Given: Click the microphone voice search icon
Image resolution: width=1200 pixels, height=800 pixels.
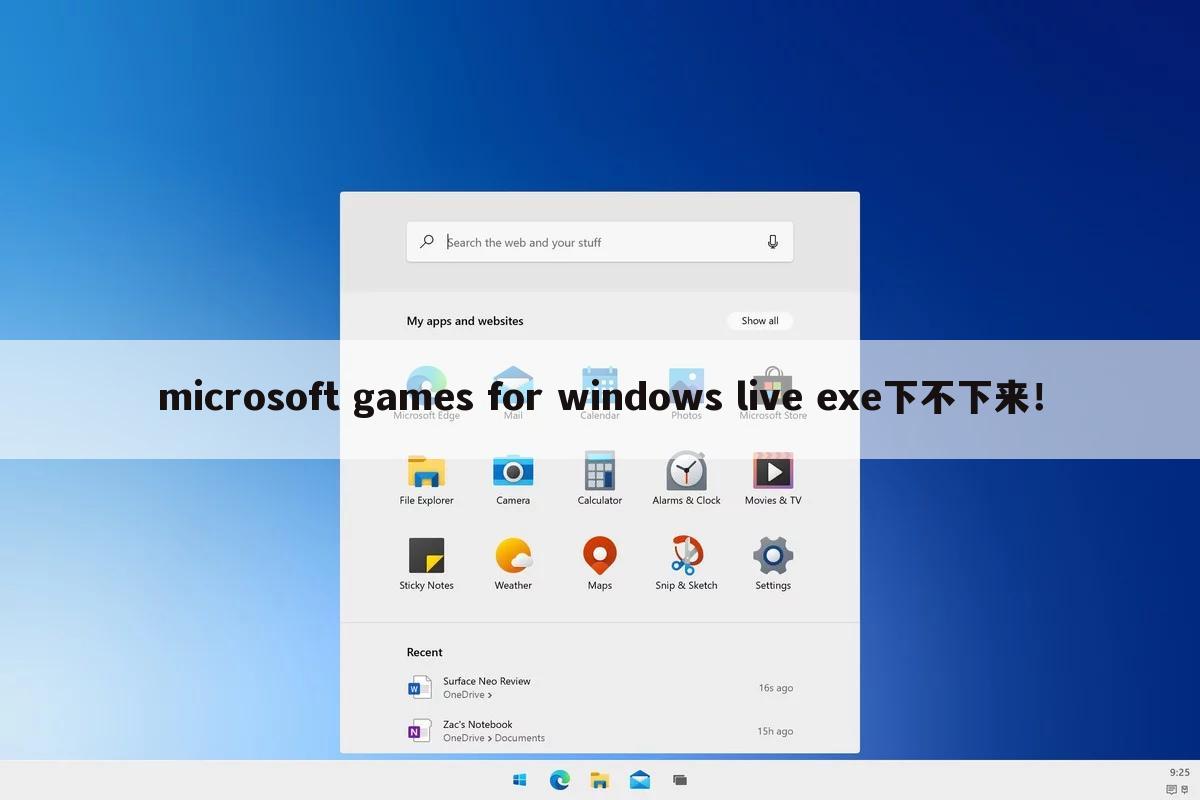Looking at the screenshot, I should pyautogui.click(x=773, y=242).
